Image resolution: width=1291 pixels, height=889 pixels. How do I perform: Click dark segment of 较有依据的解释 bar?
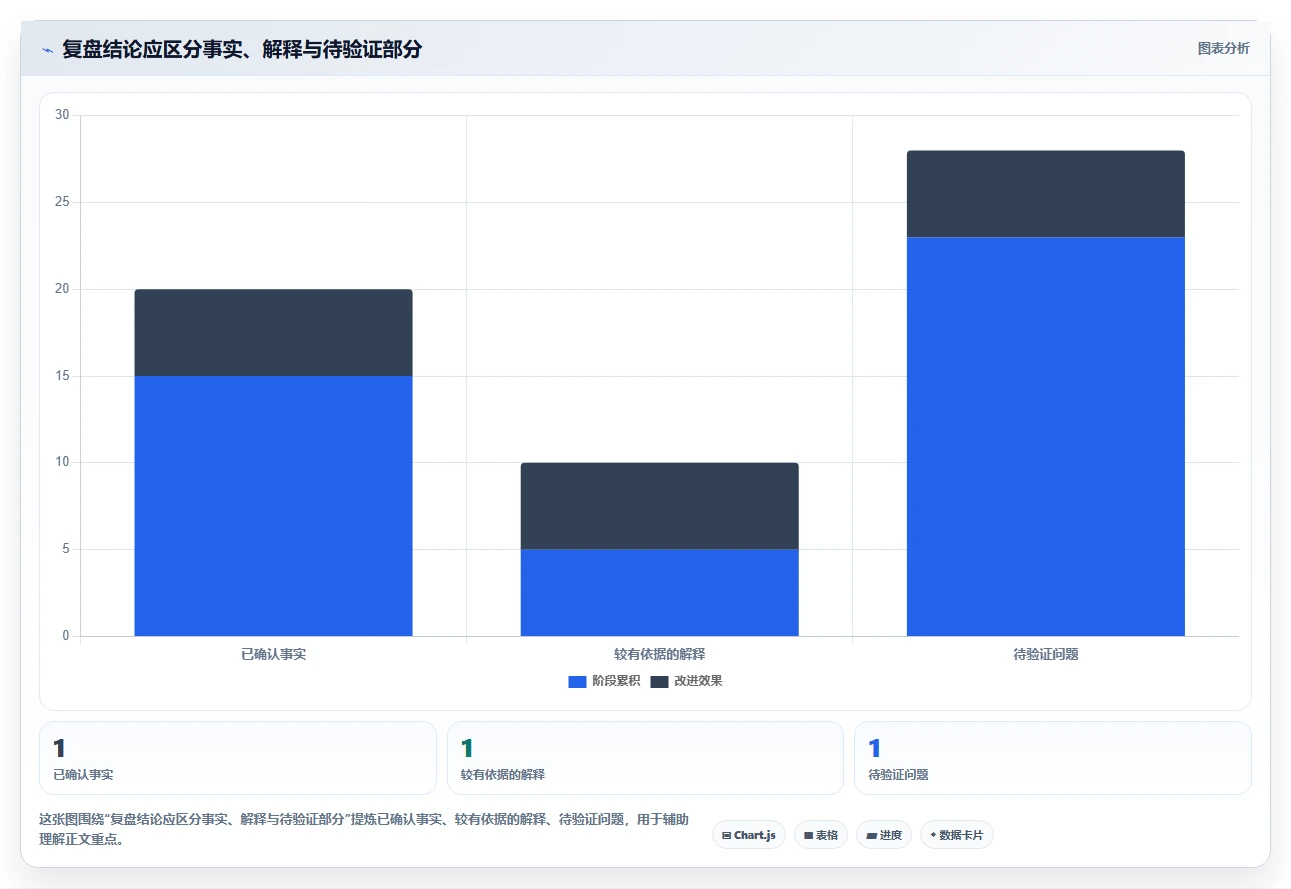[x=659, y=506]
